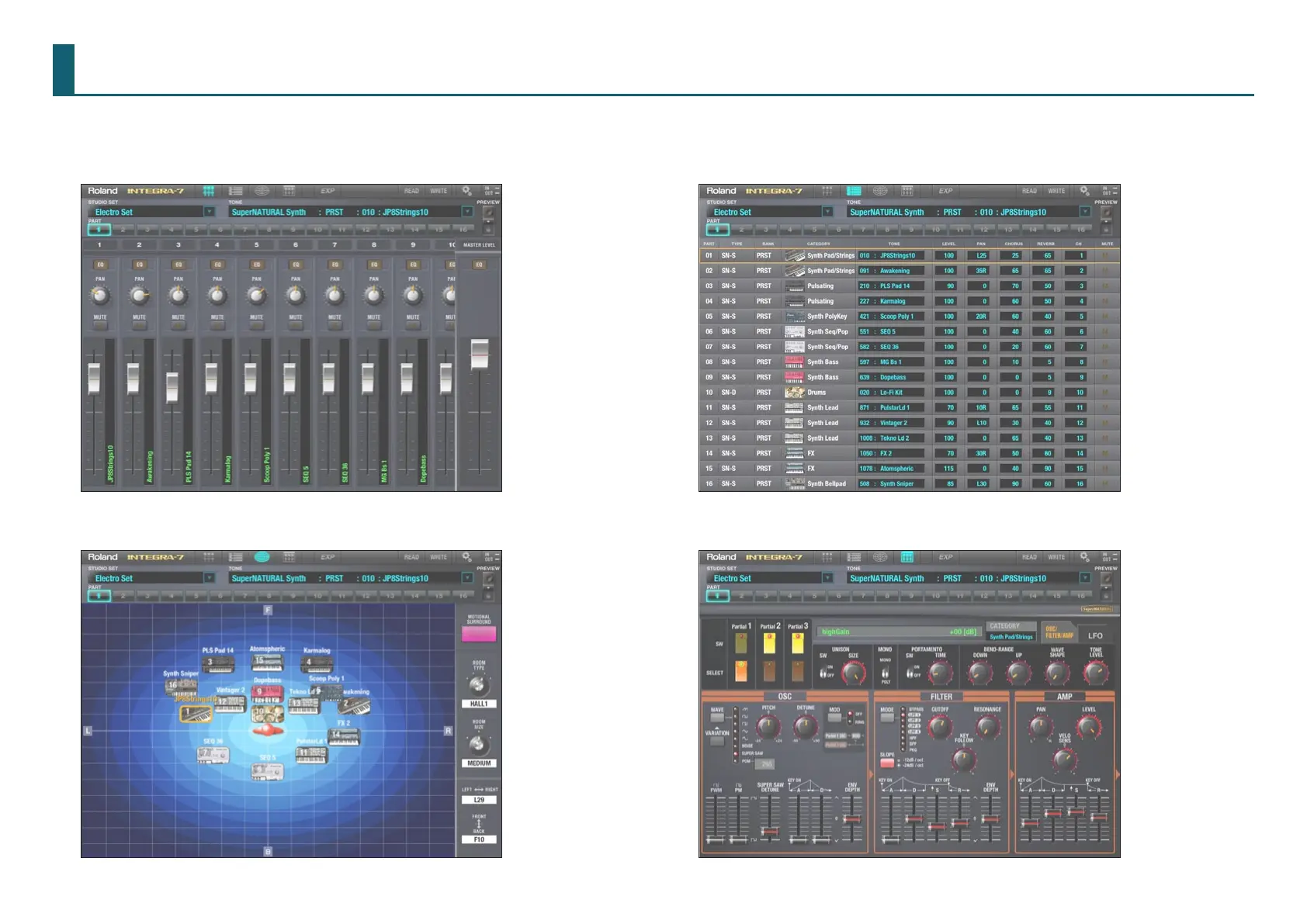Click the PLS Pad 14 keyboard icon
Image resolution: width=1307 pixels, height=924 pixels.
[x=218, y=665]
